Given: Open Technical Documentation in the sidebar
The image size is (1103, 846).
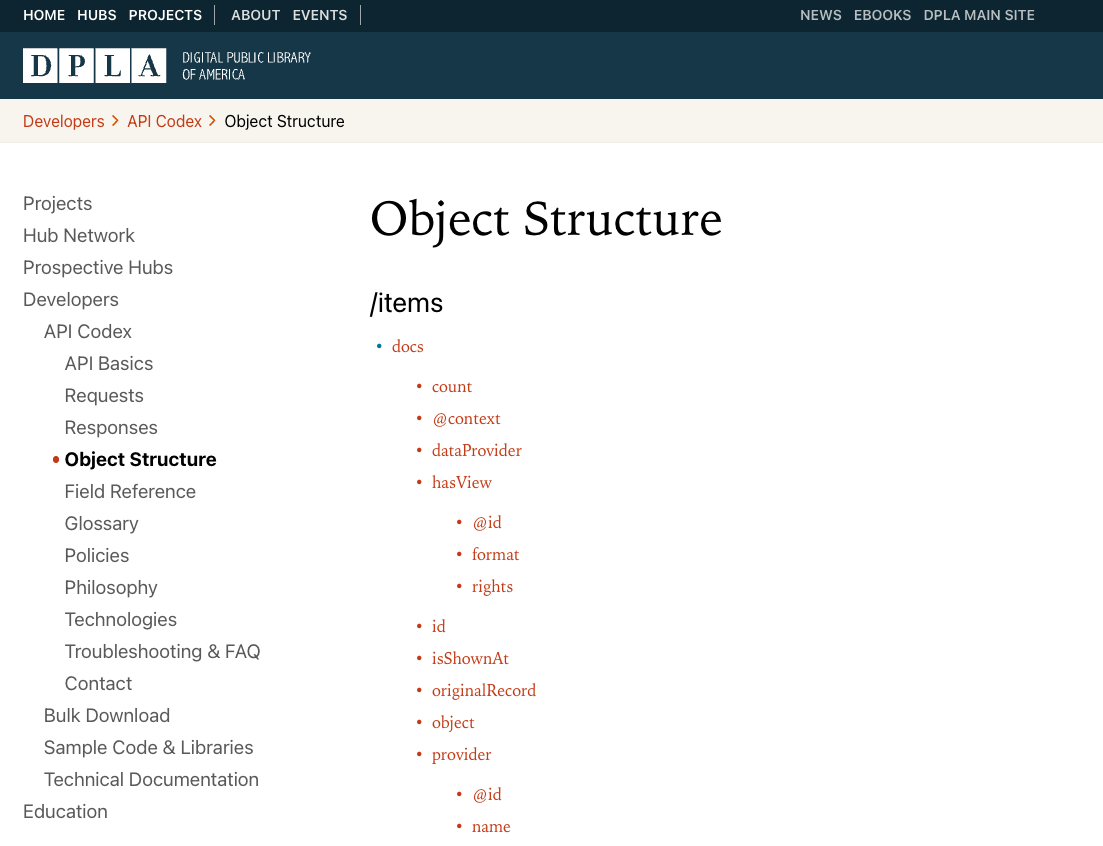Looking at the screenshot, I should tap(151, 780).
